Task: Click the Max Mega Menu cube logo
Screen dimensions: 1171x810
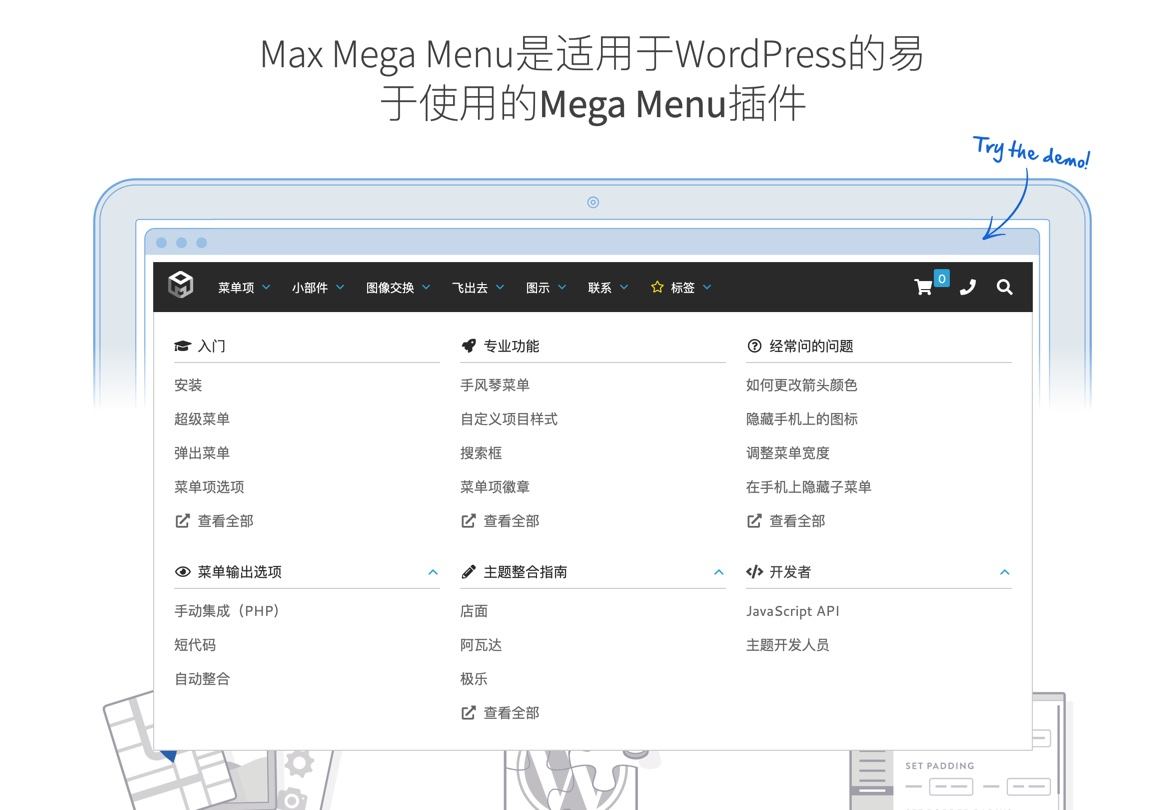Action: (180, 285)
